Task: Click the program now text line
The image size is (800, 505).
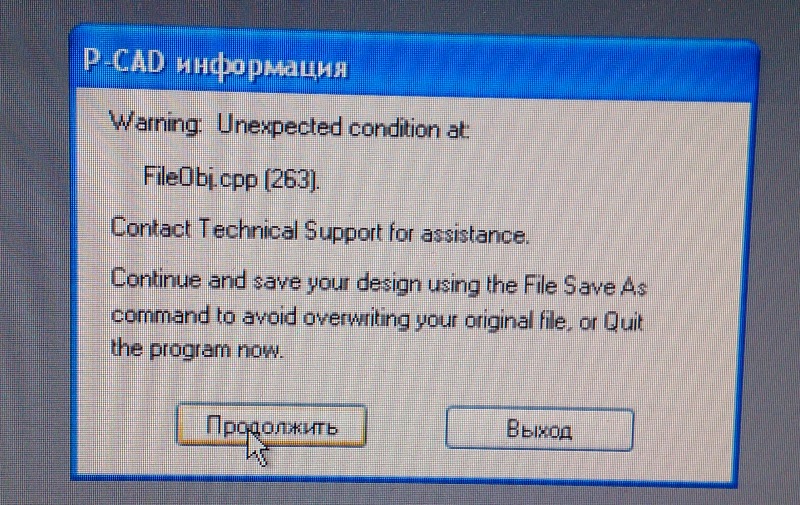Action: pos(196,349)
